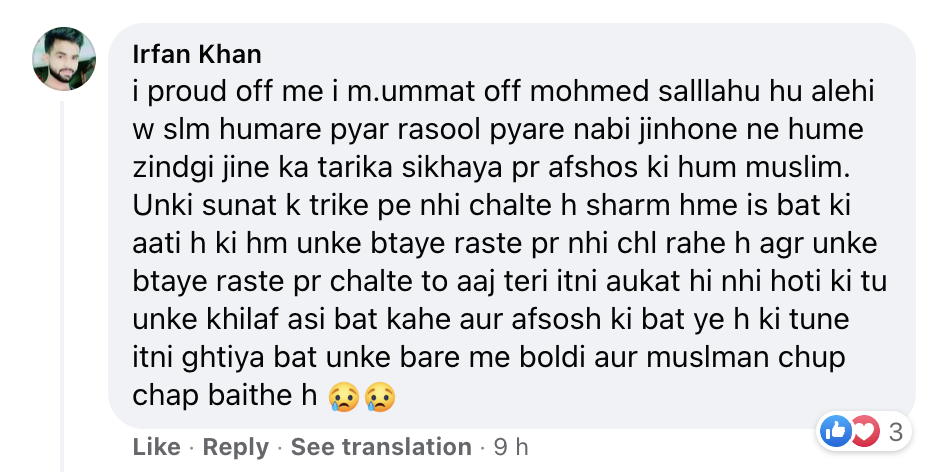Viewport: 952px width, 472px height.
Task: Click See translation under the comment
Action: (379, 447)
